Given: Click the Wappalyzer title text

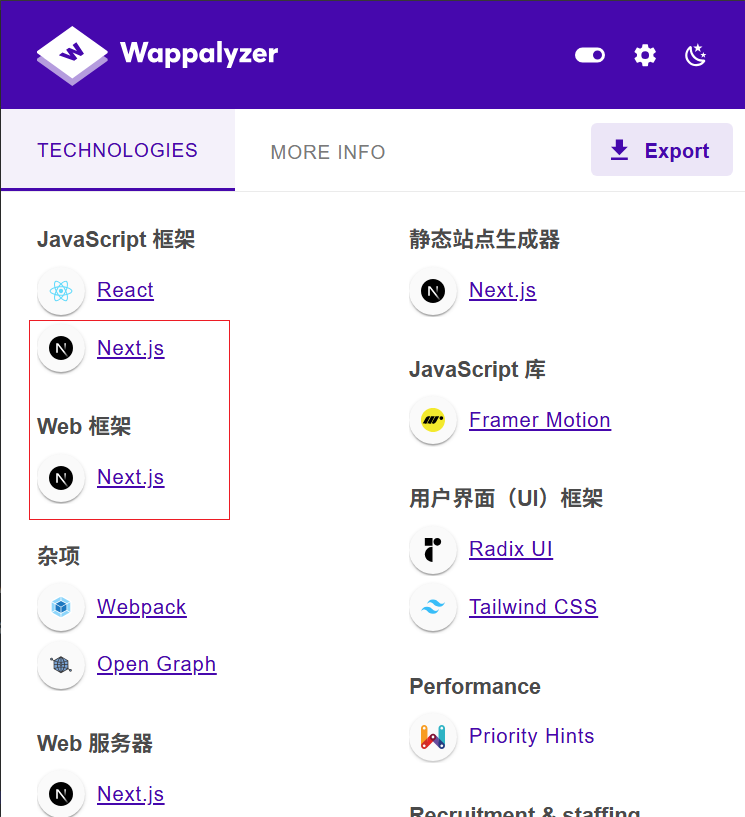Looking at the screenshot, I should (199, 54).
